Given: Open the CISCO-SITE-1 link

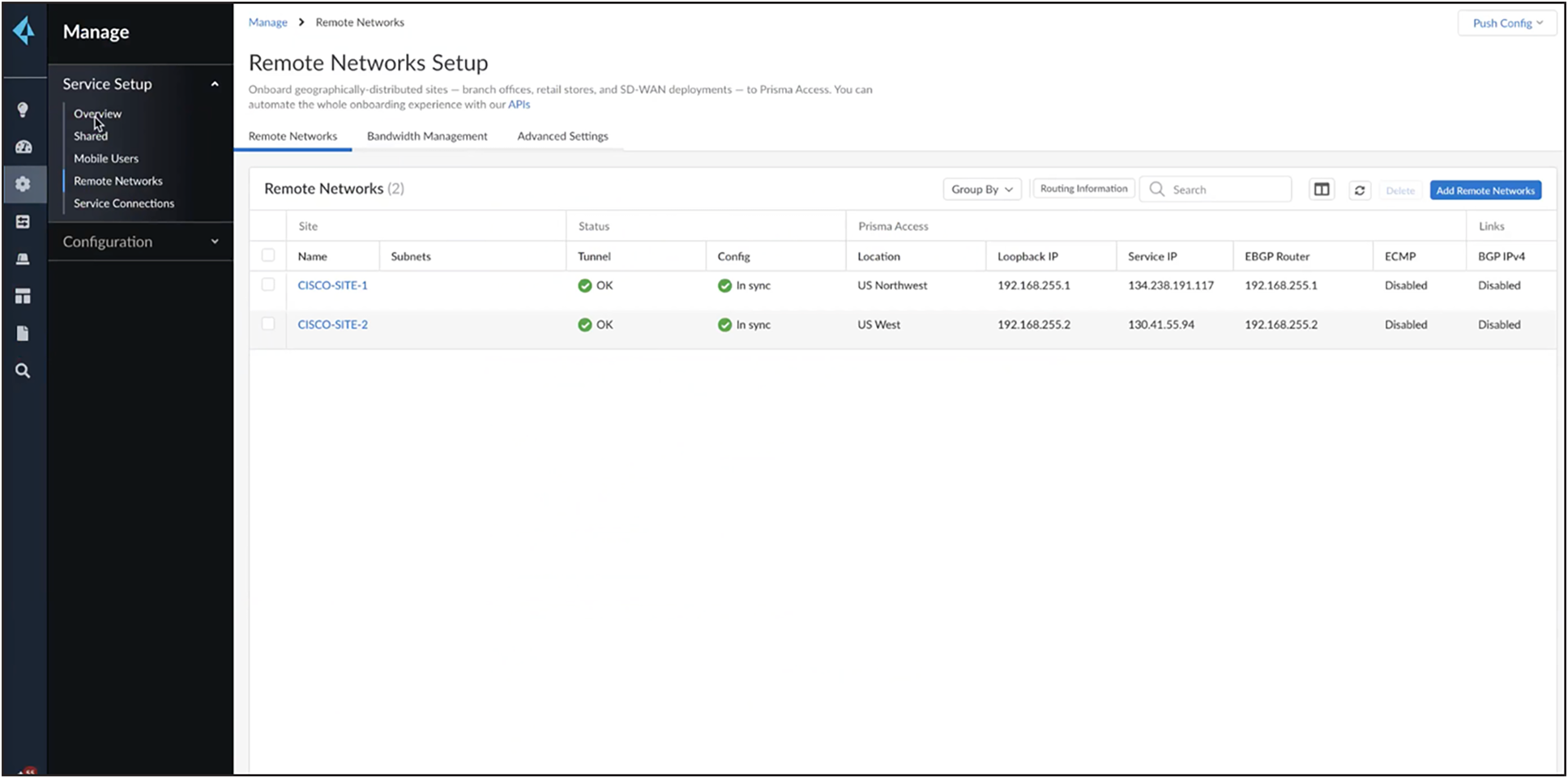Looking at the screenshot, I should click(332, 285).
